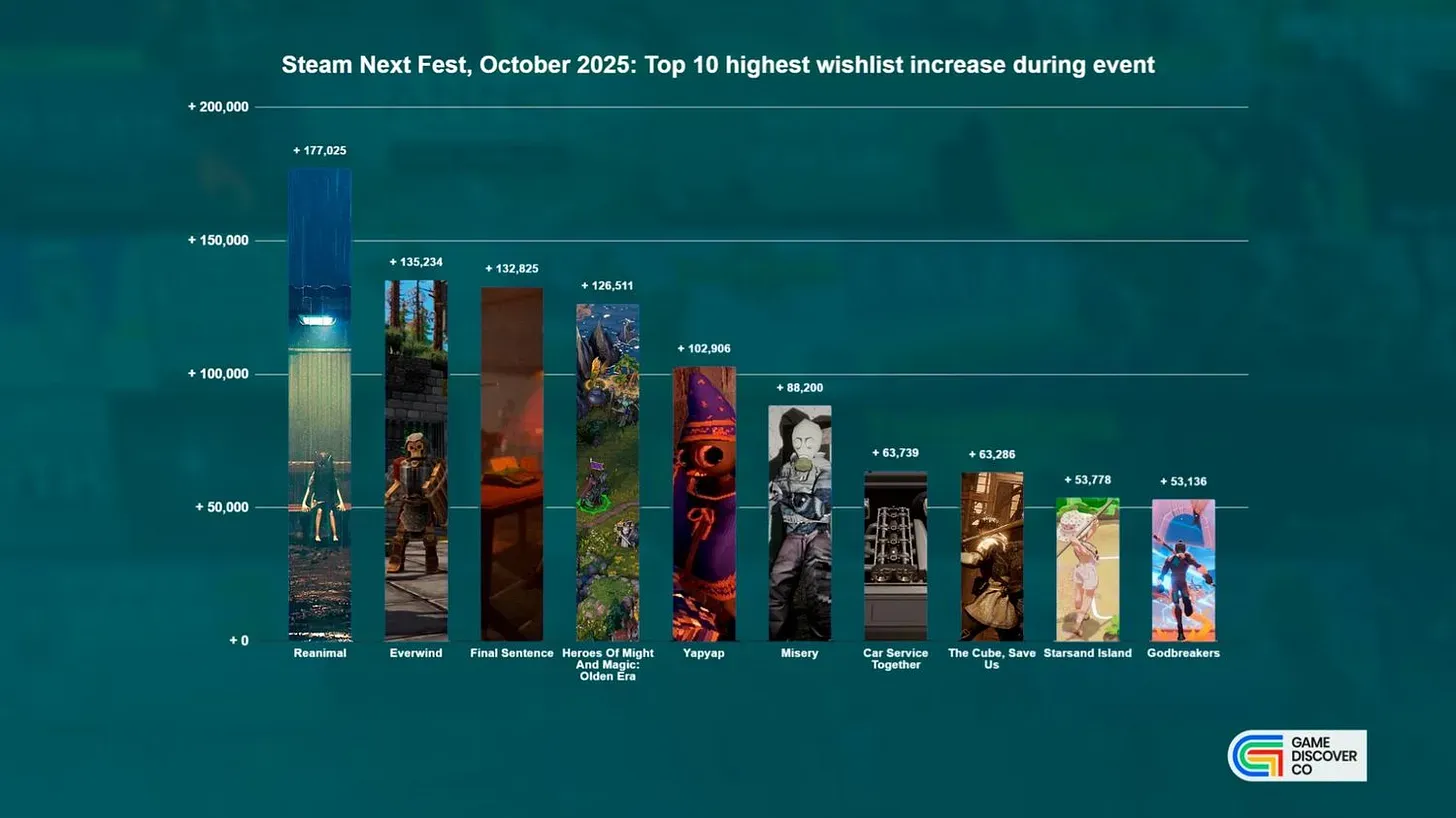Click the + 200,000 axis label
This screenshot has height=818, width=1456.
click(x=216, y=106)
